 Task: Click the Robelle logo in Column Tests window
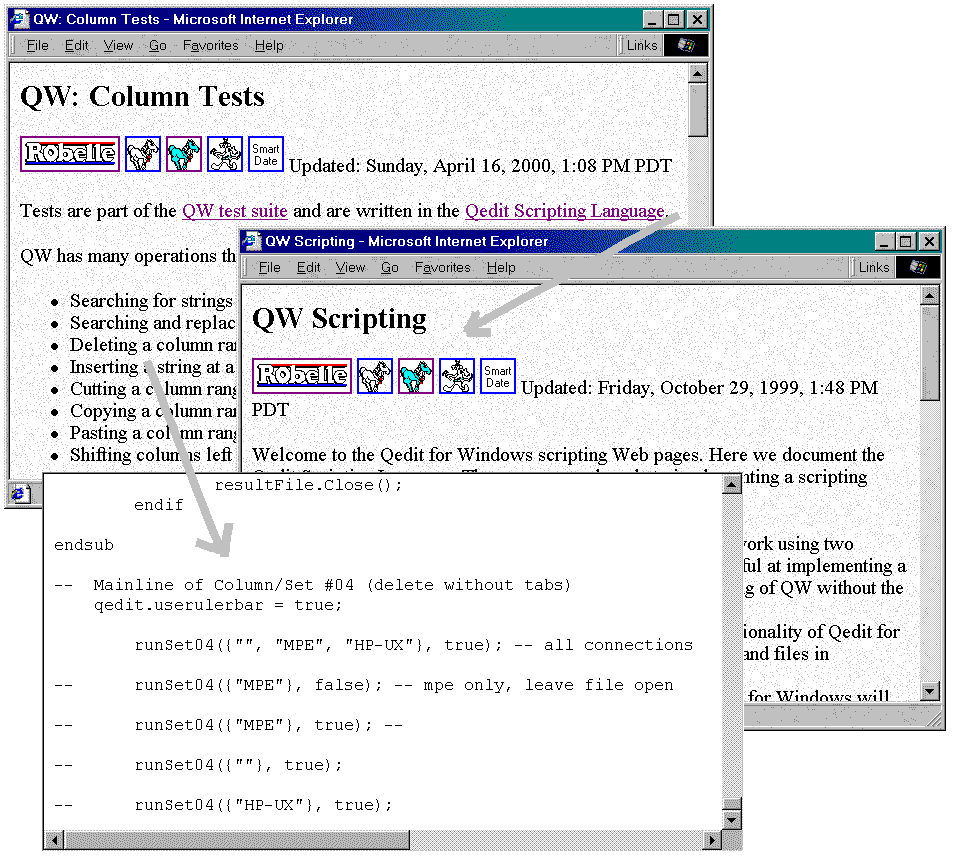click(x=70, y=153)
